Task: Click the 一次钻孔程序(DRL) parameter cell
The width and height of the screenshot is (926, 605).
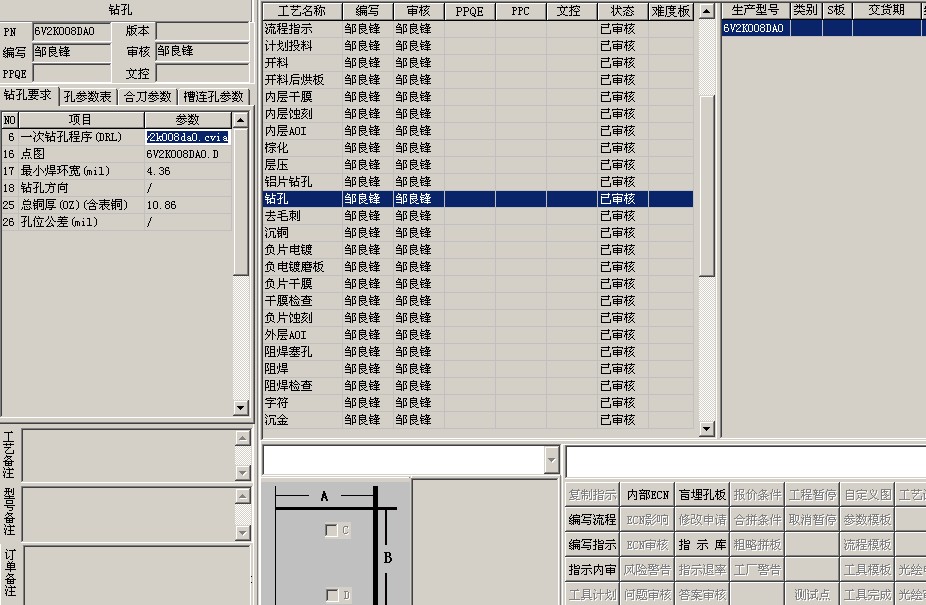Action: (188, 137)
